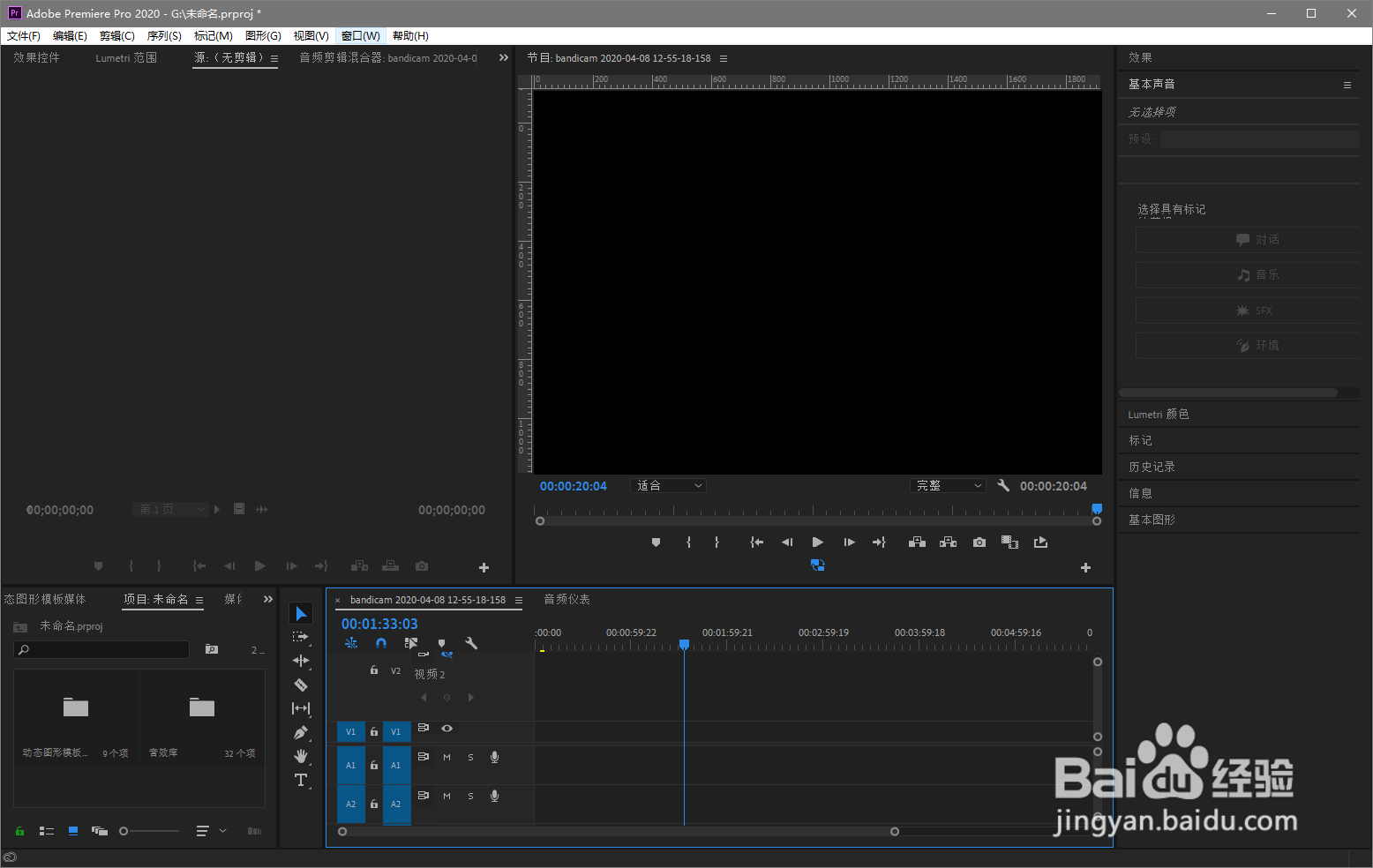Viewport: 1373px width, 868px height.
Task: Toggle the loop playback icon below Play
Action: point(818,565)
